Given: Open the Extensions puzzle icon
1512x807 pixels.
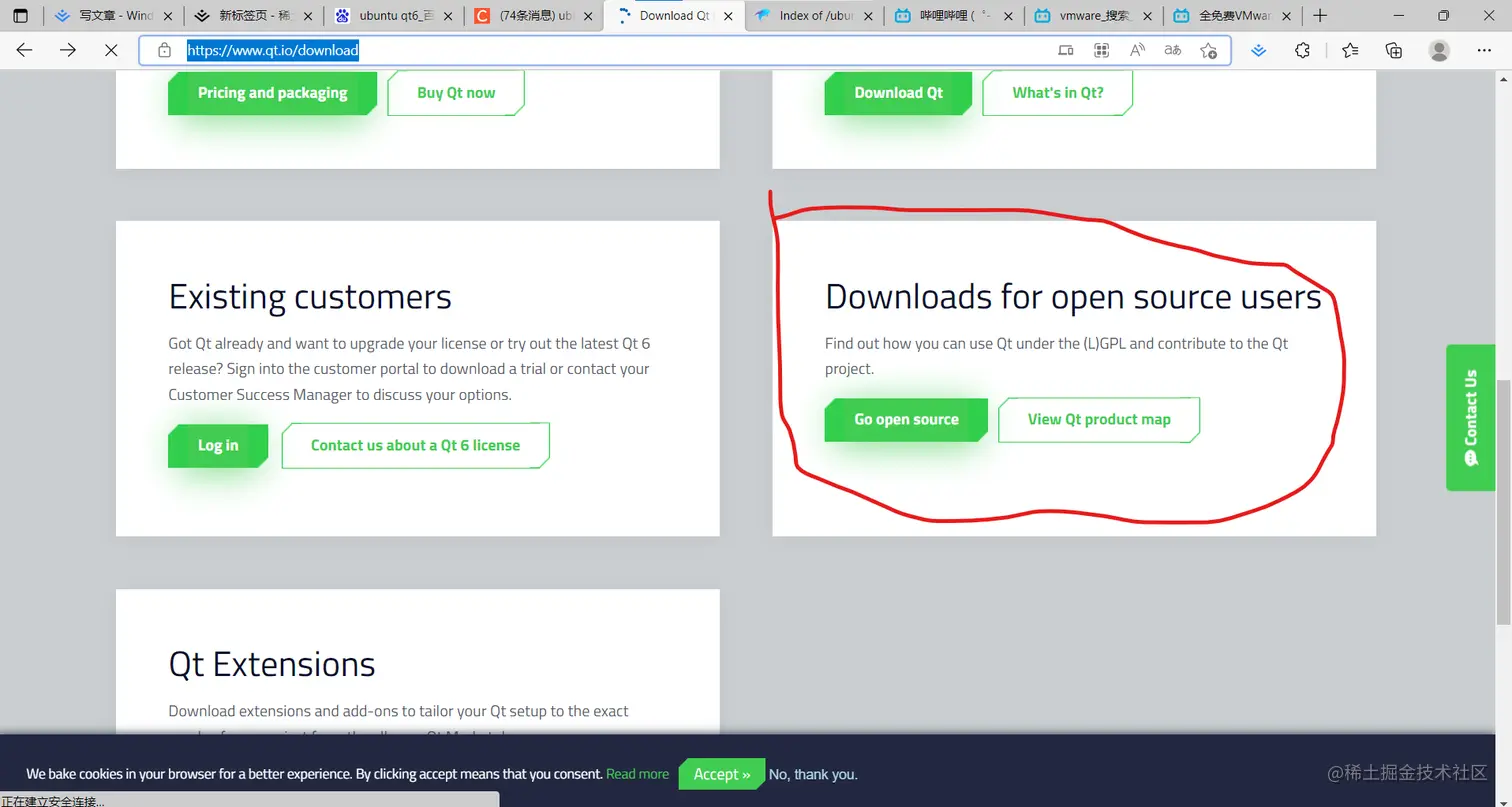Looking at the screenshot, I should pos(1302,50).
